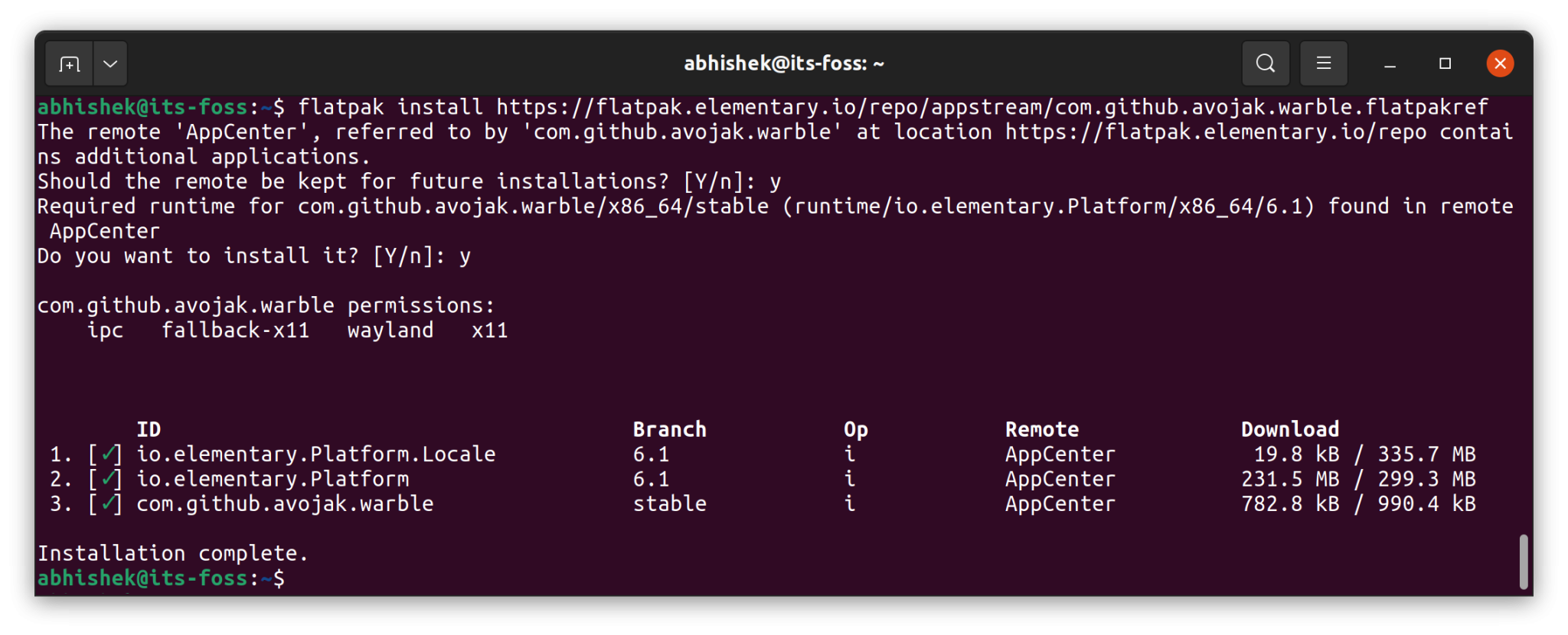
Task: Maximize the terminal window
Action: (1445, 63)
